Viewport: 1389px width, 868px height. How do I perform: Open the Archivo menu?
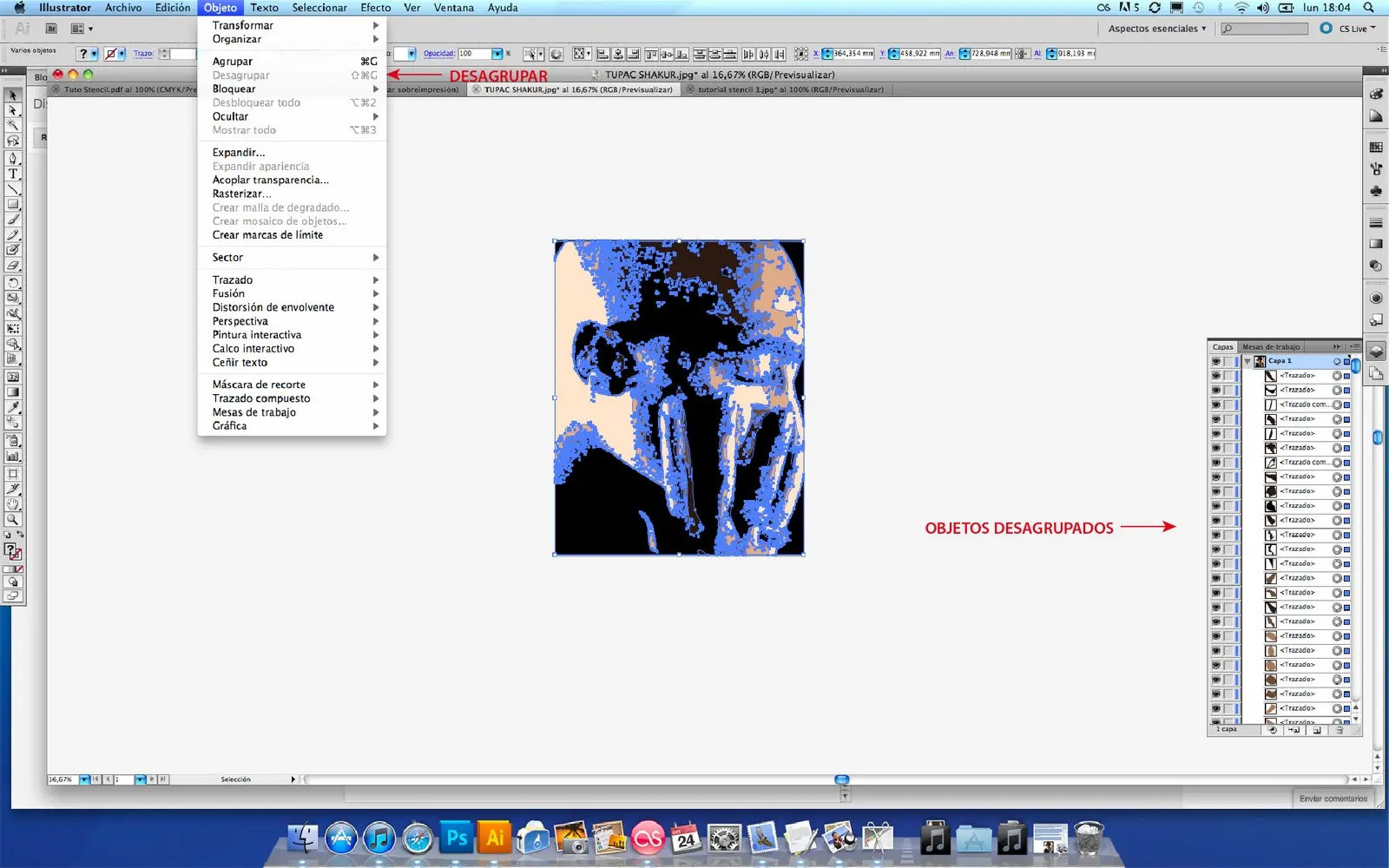[x=123, y=8]
